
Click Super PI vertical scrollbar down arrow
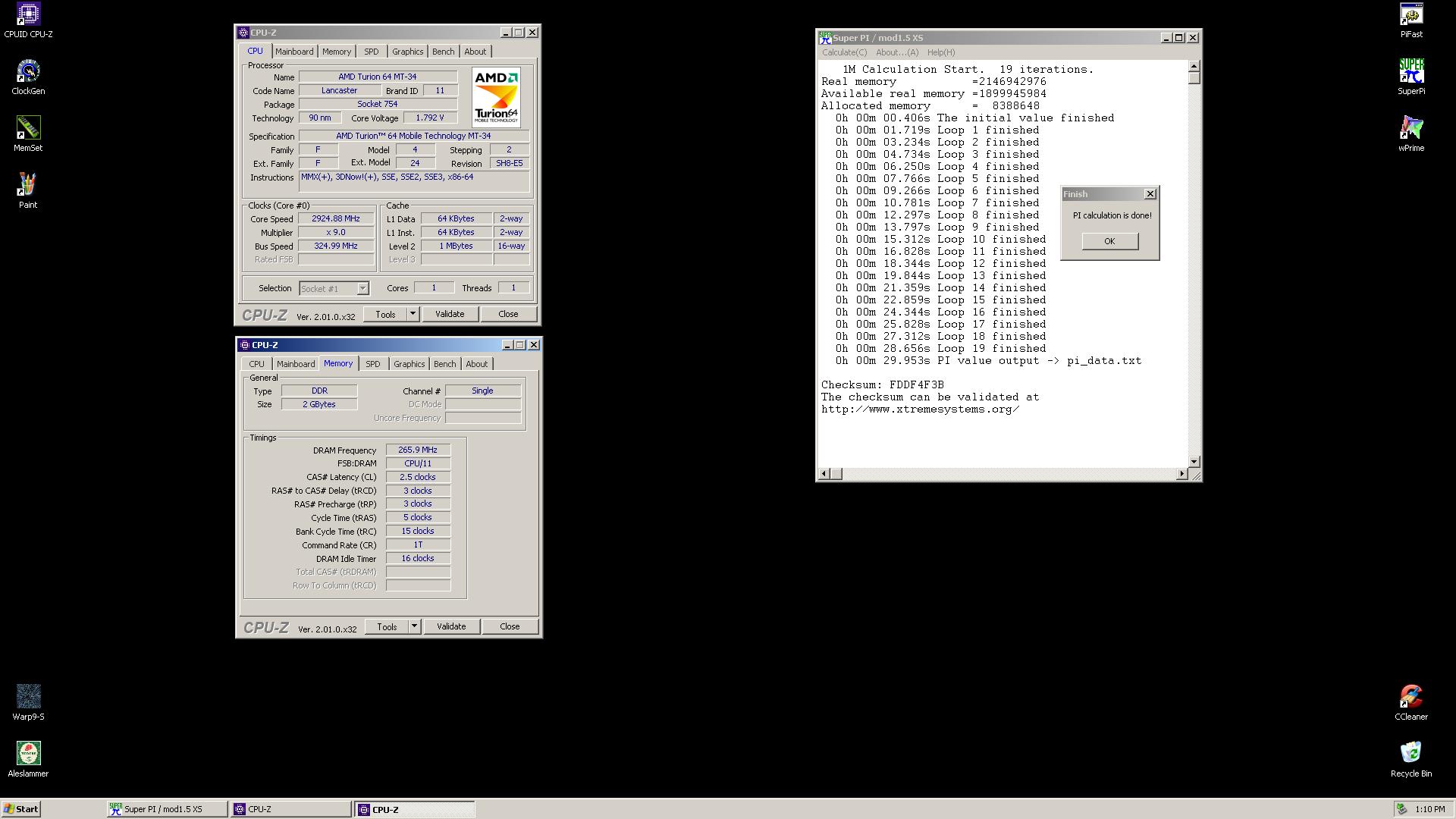pyautogui.click(x=1194, y=461)
